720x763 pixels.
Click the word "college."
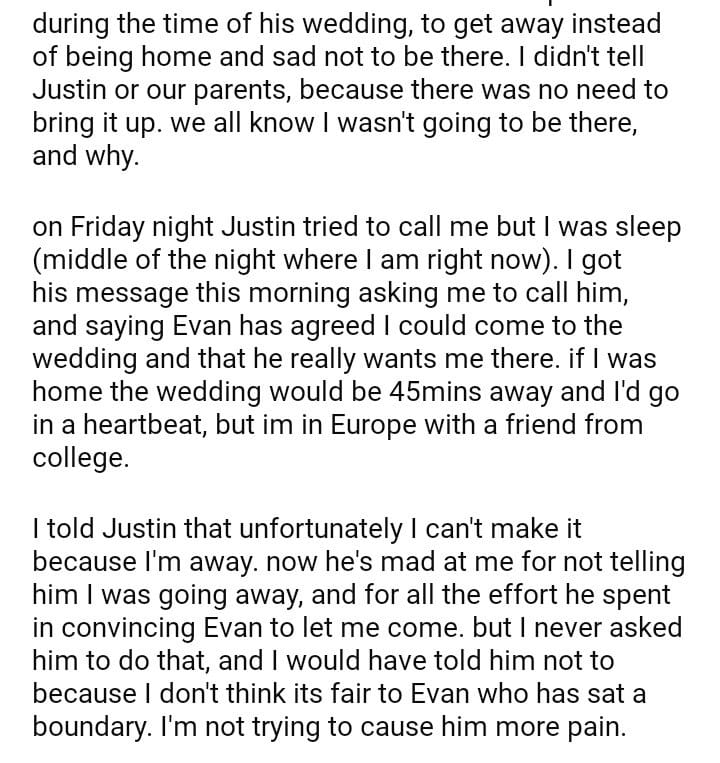coord(81,457)
